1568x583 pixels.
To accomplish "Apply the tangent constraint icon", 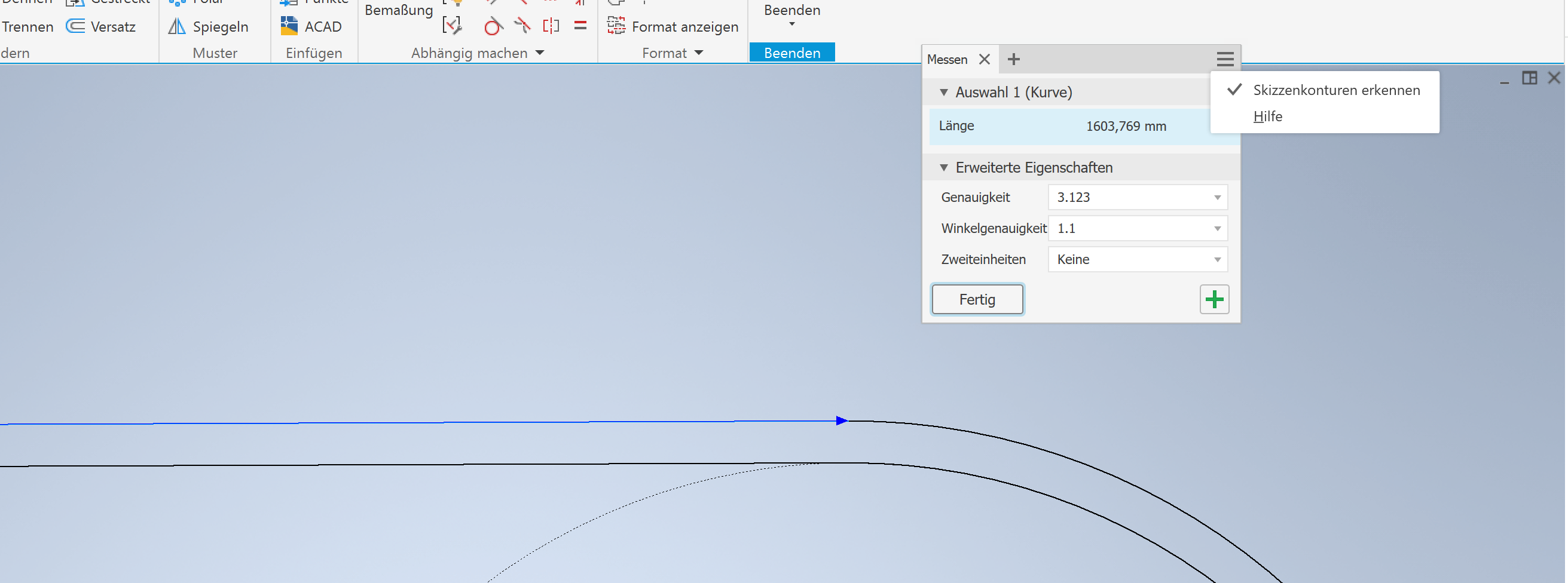I will (493, 26).
